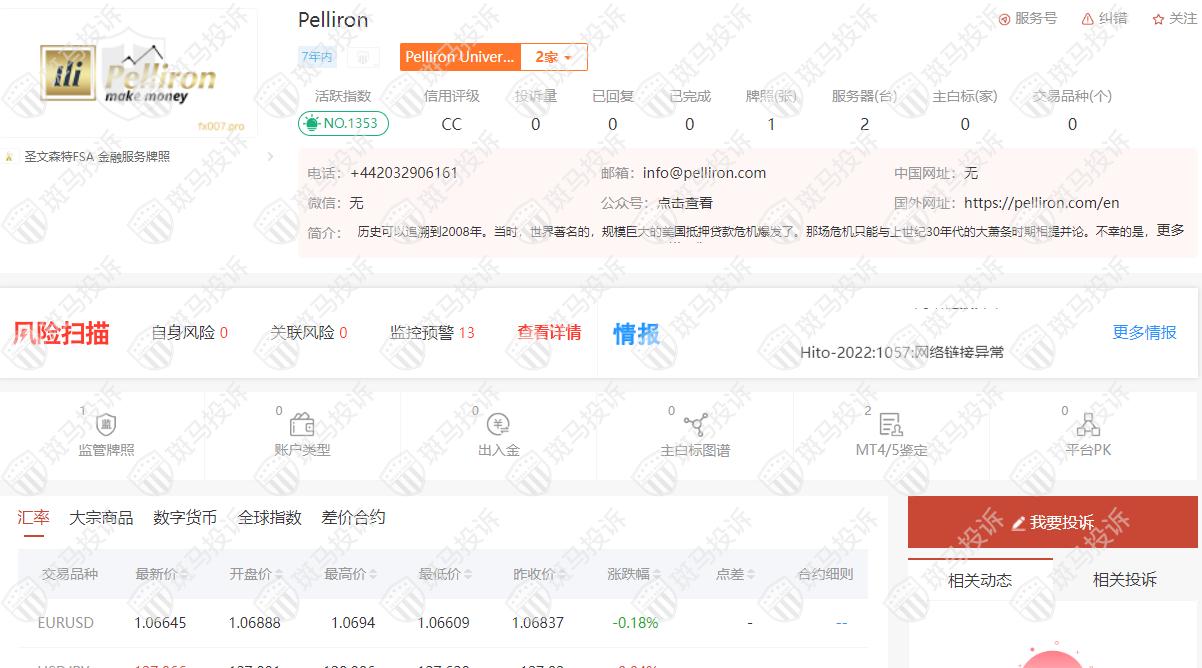Click the 纠错 warning triangle icon
The image size is (1202, 668).
(1088, 19)
